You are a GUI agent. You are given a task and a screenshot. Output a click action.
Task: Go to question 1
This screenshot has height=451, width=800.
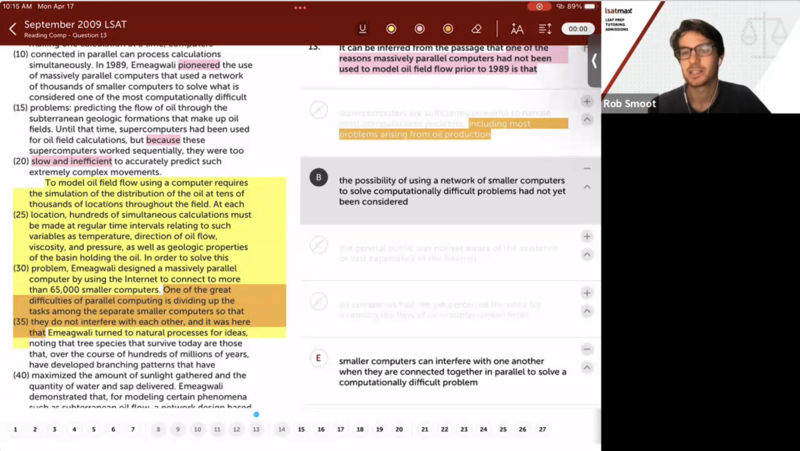click(x=15, y=429)
